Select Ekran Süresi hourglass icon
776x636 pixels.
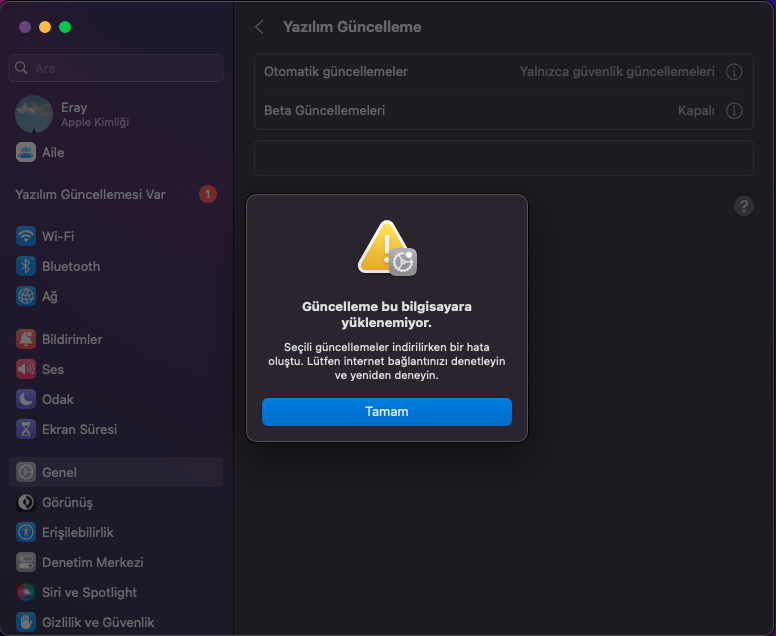pyautogui.click(x=26, y=430)
